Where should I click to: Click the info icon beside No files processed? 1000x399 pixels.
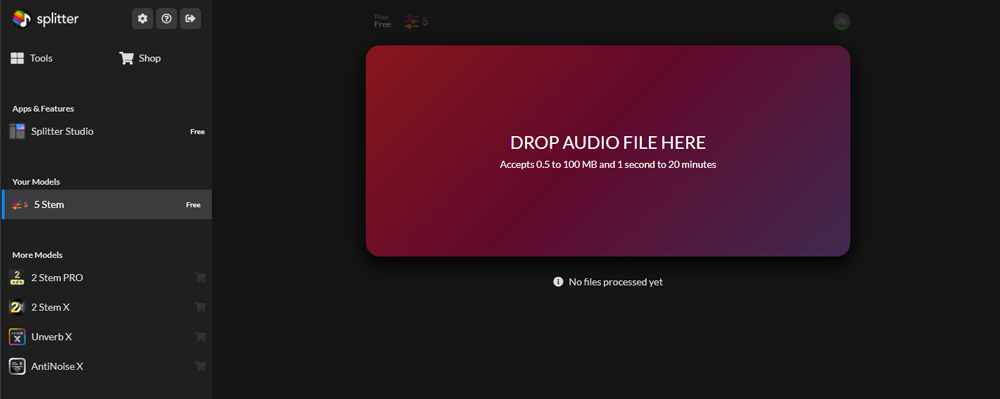click(x=558, y=282)
